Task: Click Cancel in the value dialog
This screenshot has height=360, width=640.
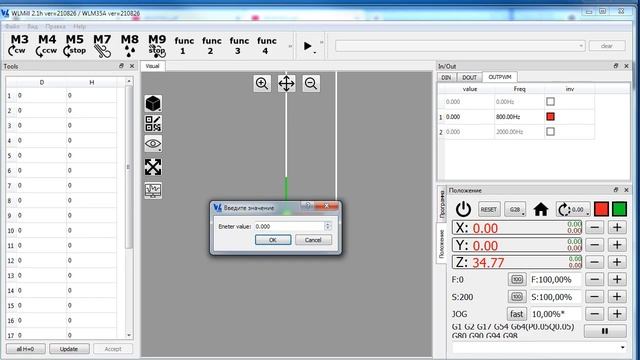Action: coord(313,240)
